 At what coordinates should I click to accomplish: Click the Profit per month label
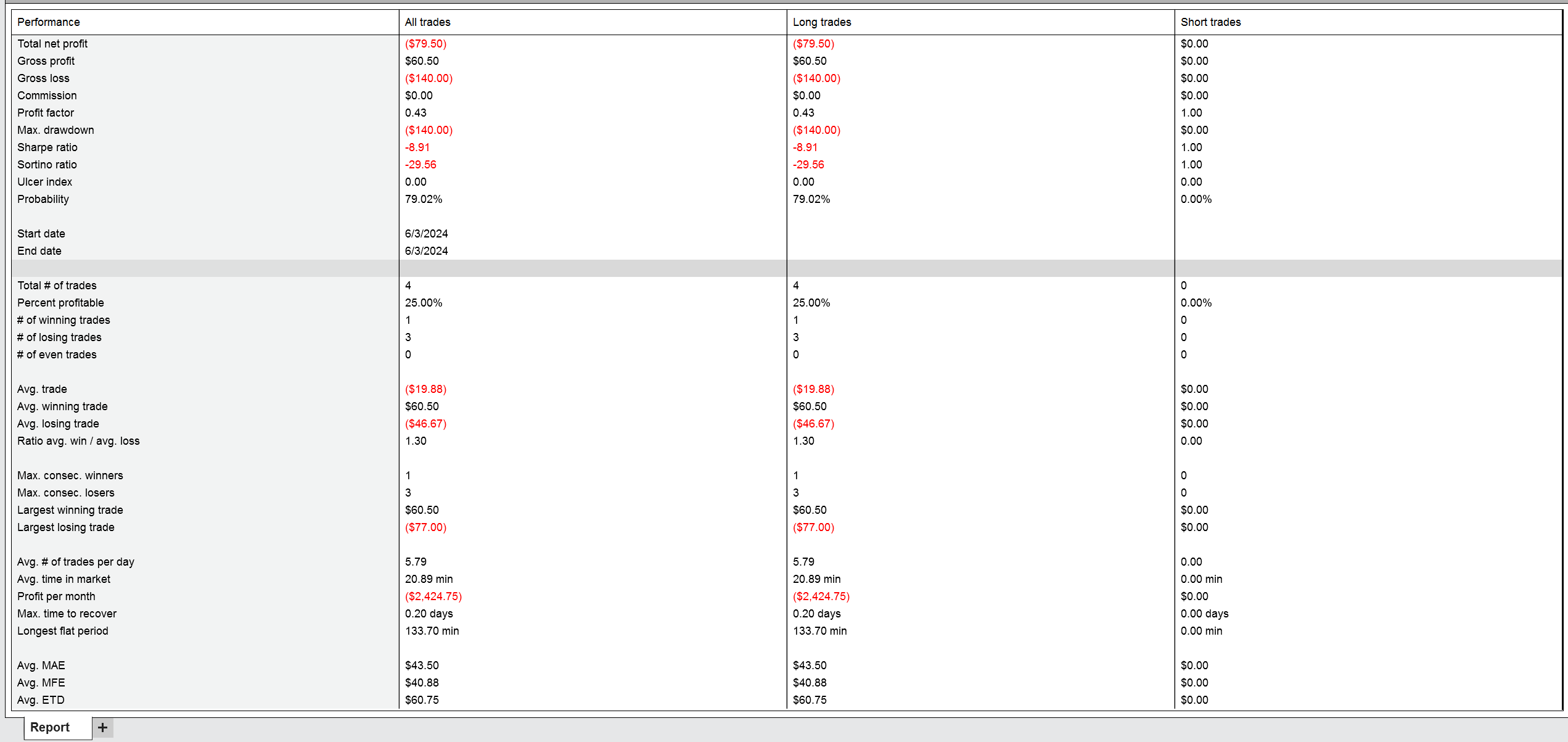pyautogui.click(x=56, y=596)
